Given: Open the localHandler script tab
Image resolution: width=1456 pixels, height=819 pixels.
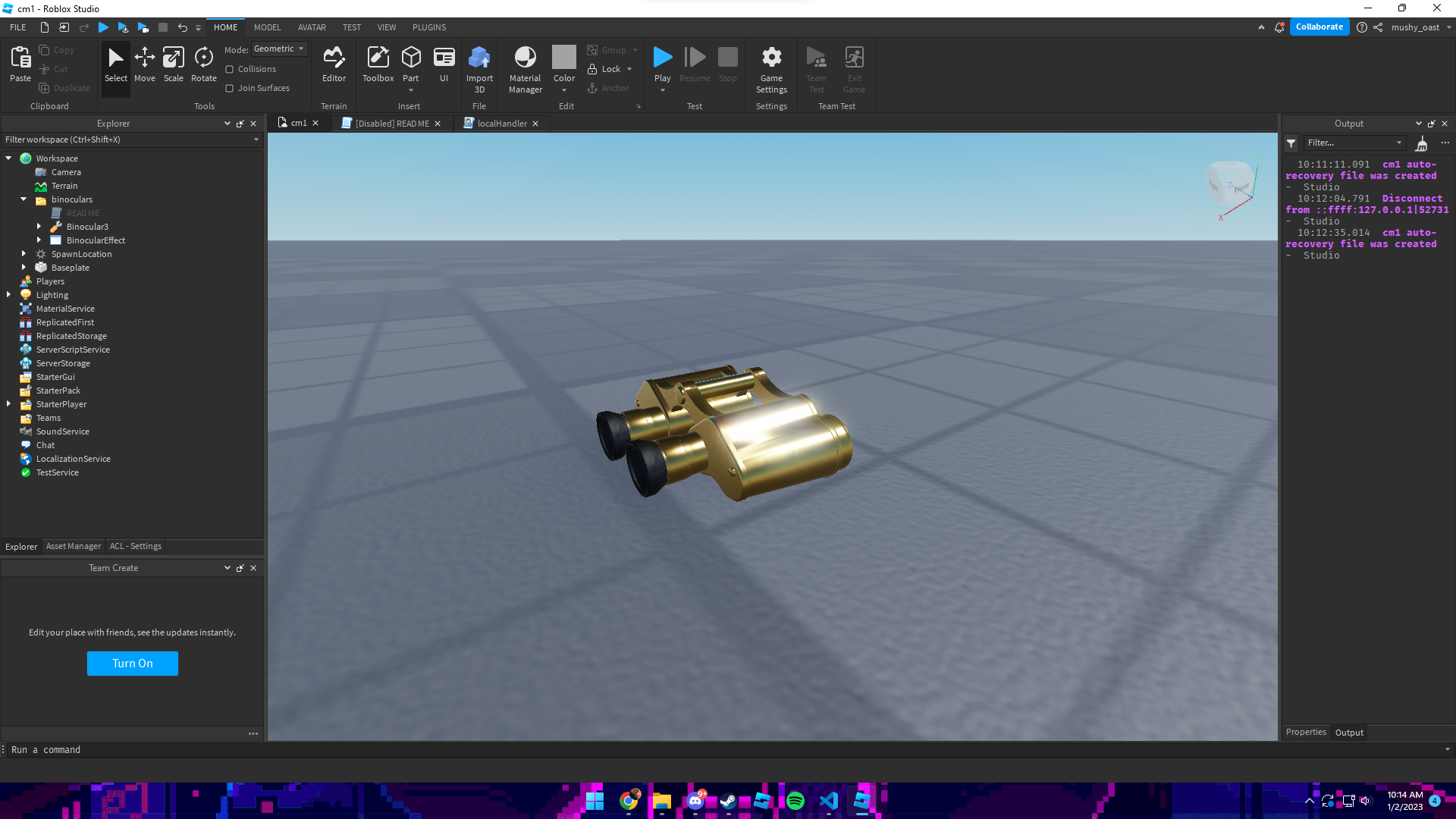Looking at the screenshot, I should pos(501,124).
